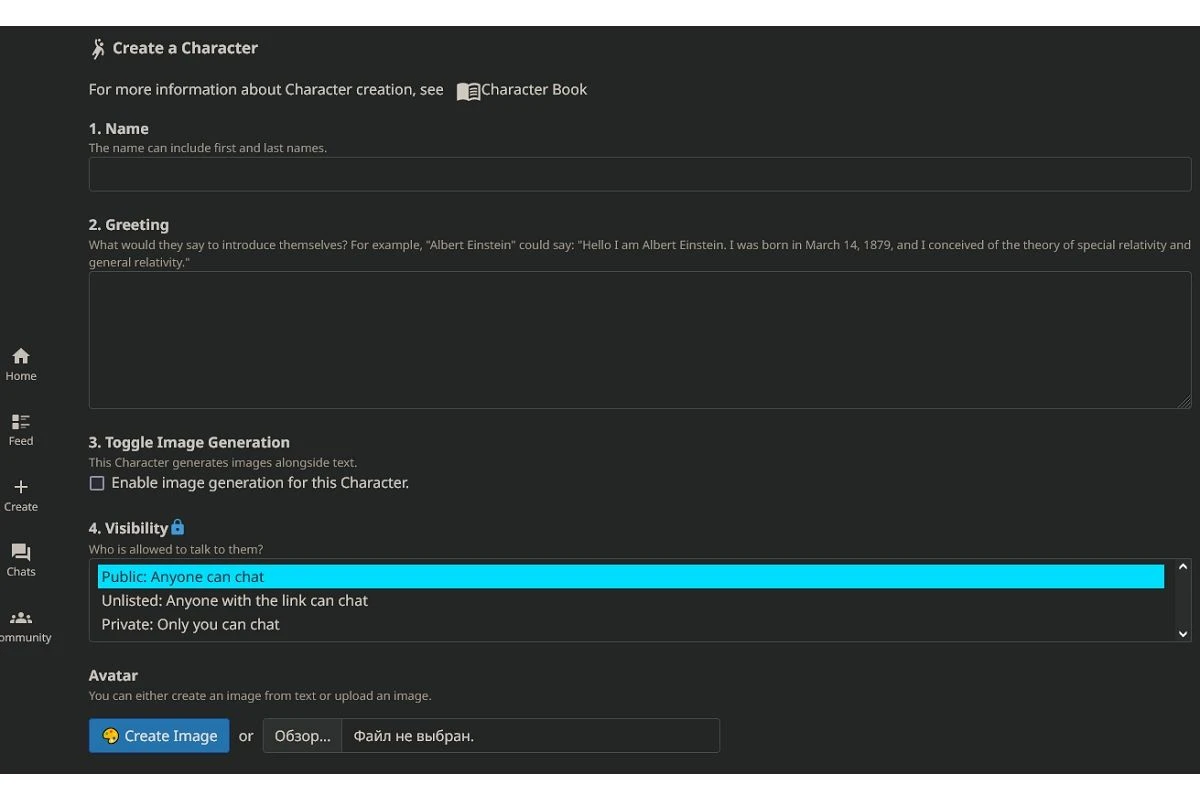1200x800 pixels.
Task: Click the 'Create a Character' title
Action: coord(185,48)
